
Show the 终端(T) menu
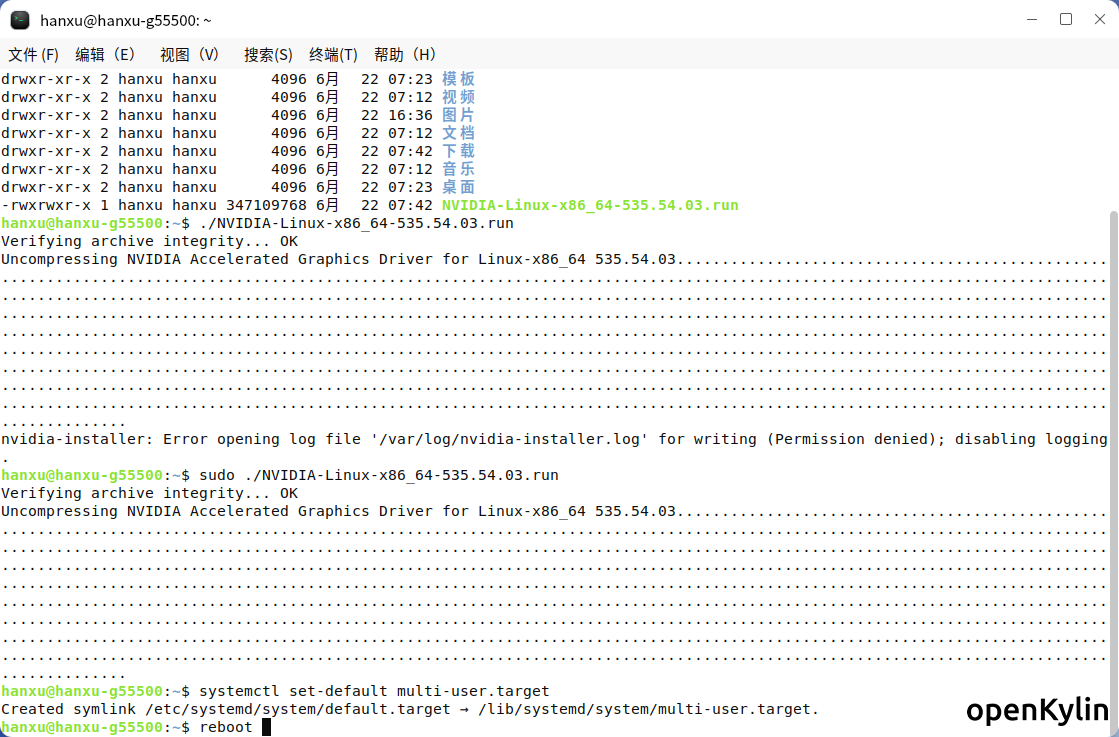(x=333, y=55)
